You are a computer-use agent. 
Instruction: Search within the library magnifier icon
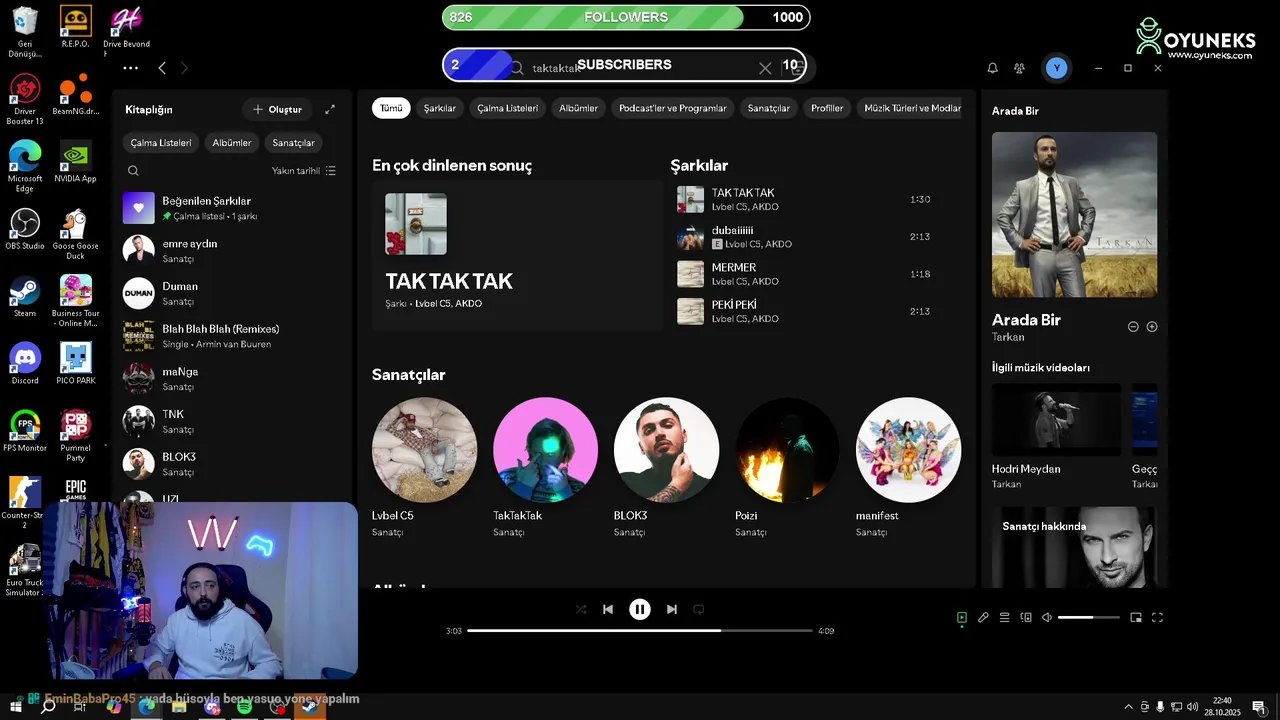133,171
